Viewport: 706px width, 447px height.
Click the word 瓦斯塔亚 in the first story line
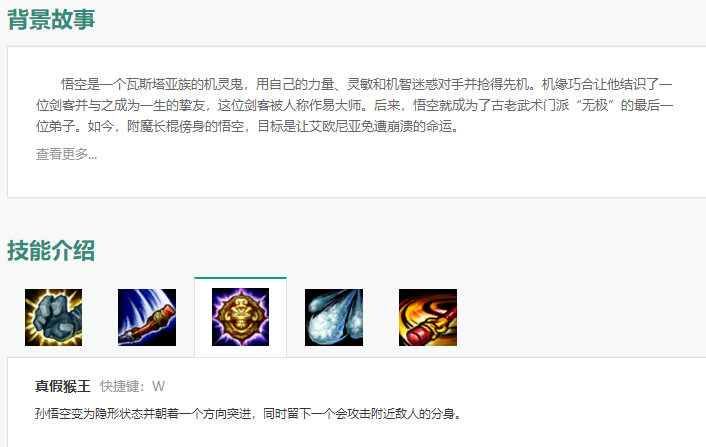[x=152, y=84]
